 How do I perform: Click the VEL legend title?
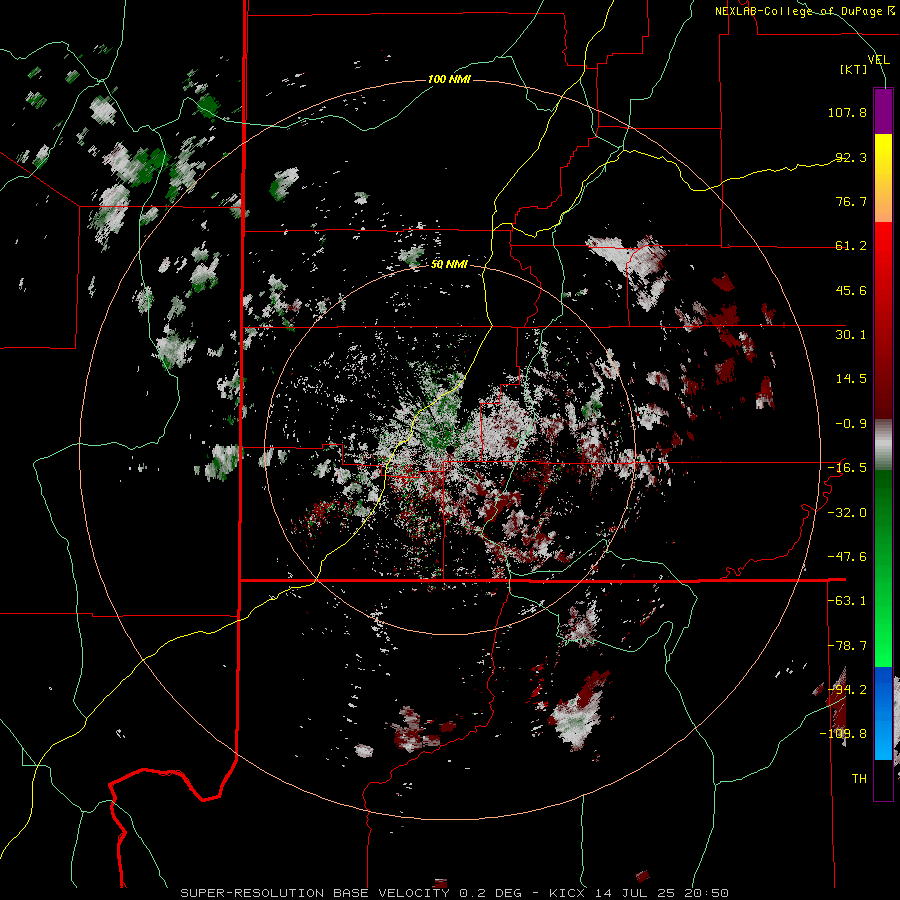click(878, 60)
